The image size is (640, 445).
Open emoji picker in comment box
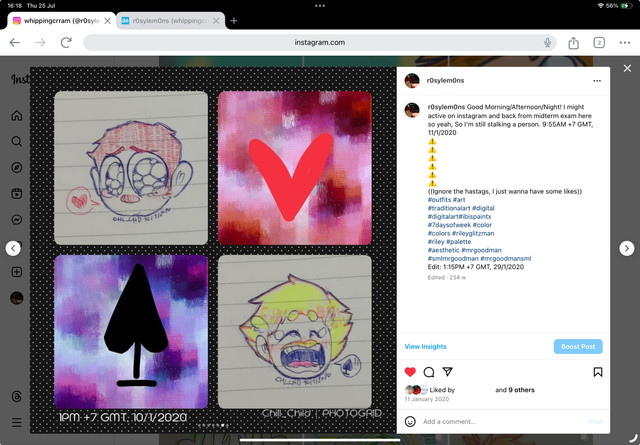point(410,421)
